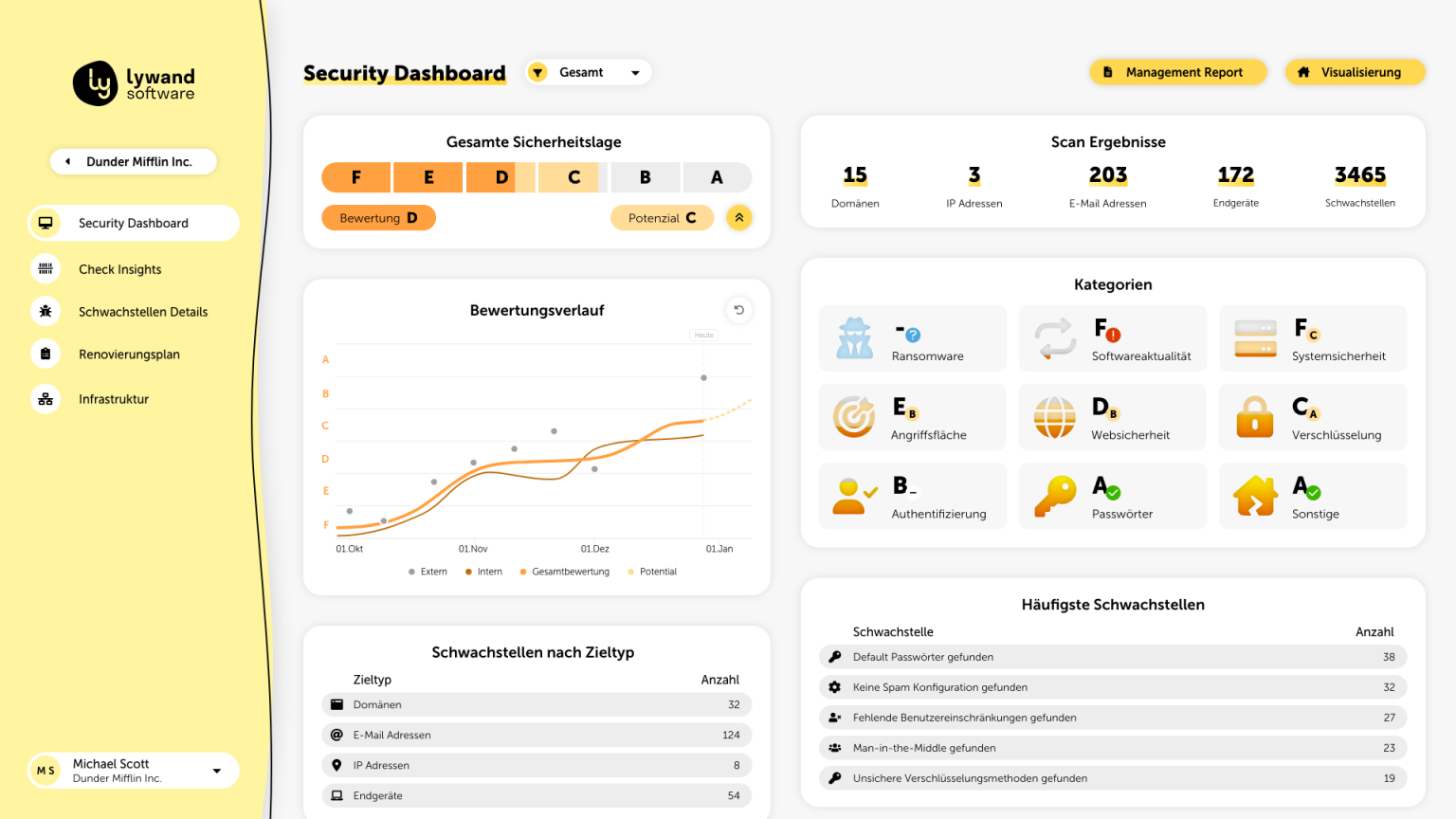
Task: Toggle the Extern line in the chart legend
Action: click(x=427, y=571)
